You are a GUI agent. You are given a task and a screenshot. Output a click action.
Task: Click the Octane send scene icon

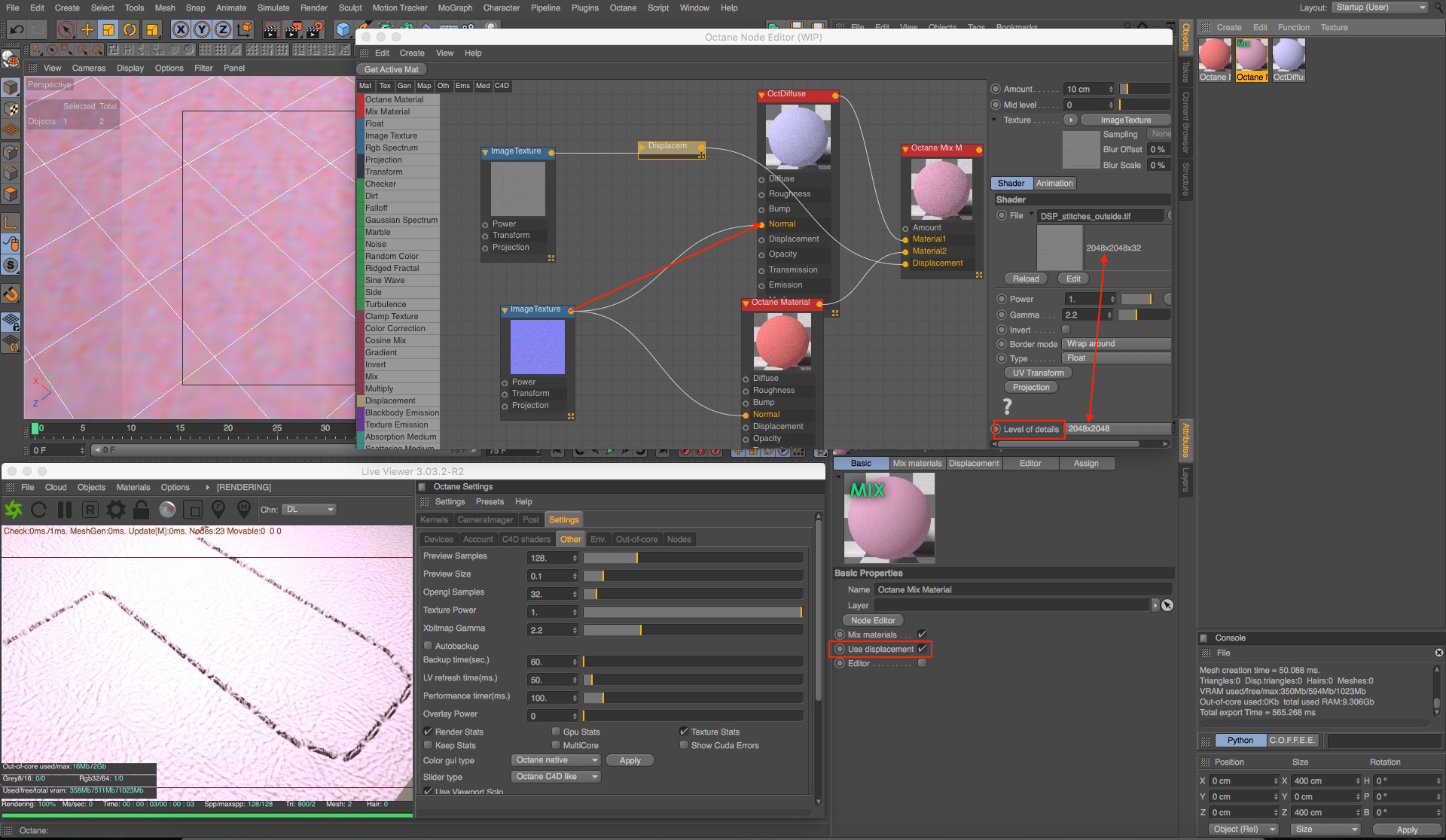[14, 510]
